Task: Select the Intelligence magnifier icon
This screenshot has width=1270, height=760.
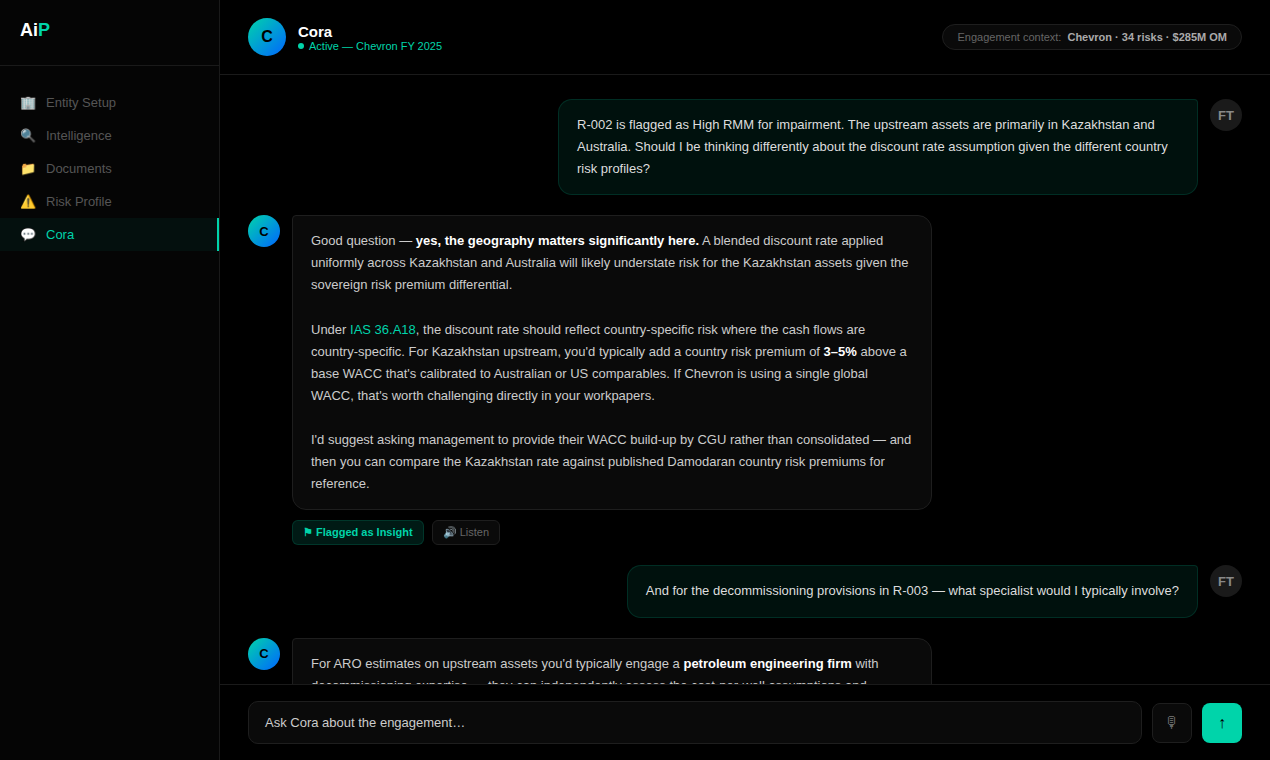Action: (x=28, y=135)
